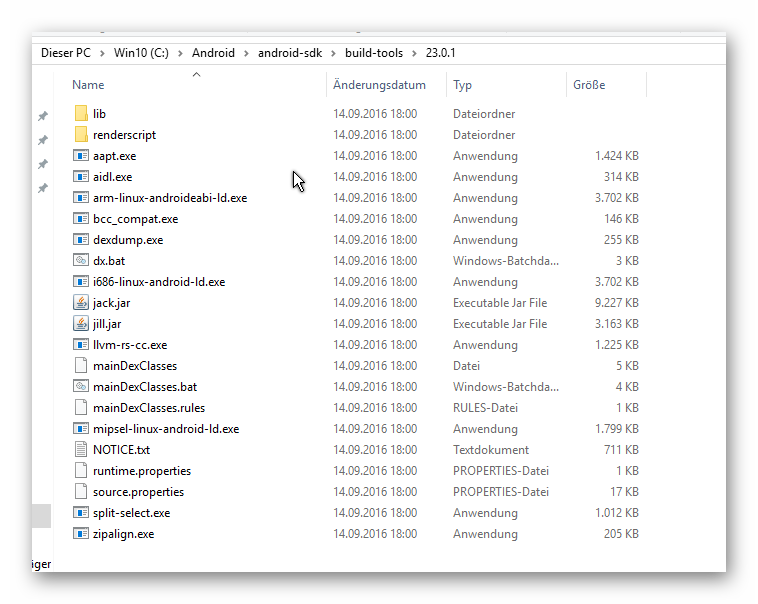Click the dx.bat batch file icon
Viewport: 758px width, 604px height.
81,261
